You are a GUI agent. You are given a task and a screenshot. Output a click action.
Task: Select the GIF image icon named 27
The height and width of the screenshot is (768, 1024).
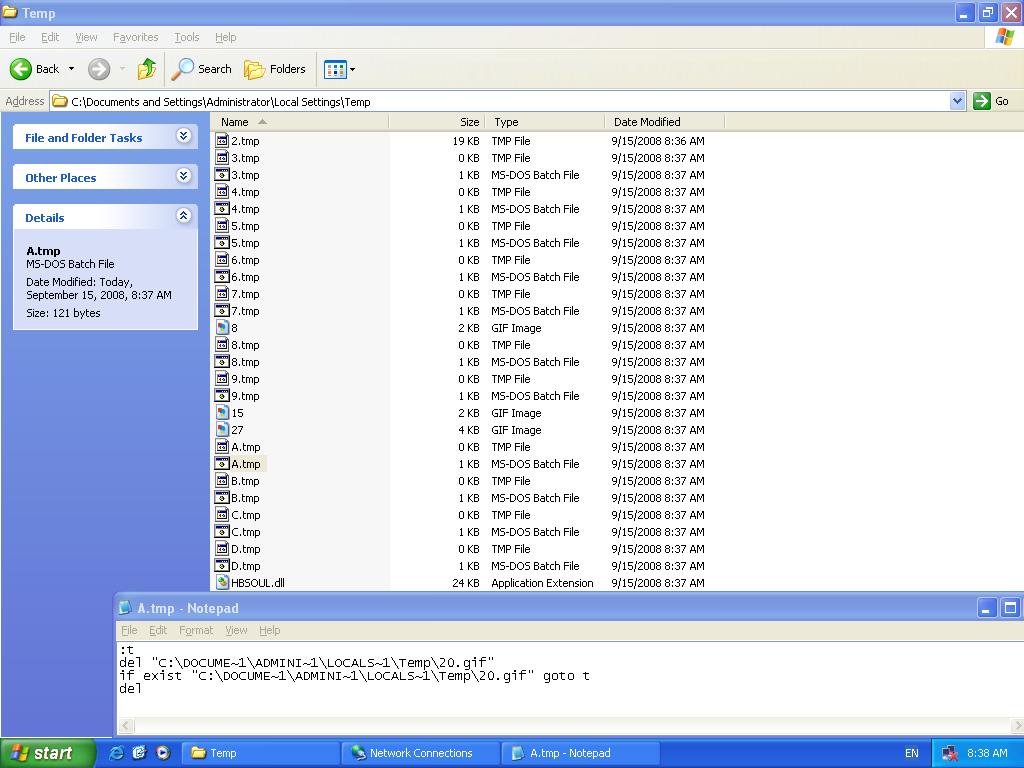click(222, 429)
